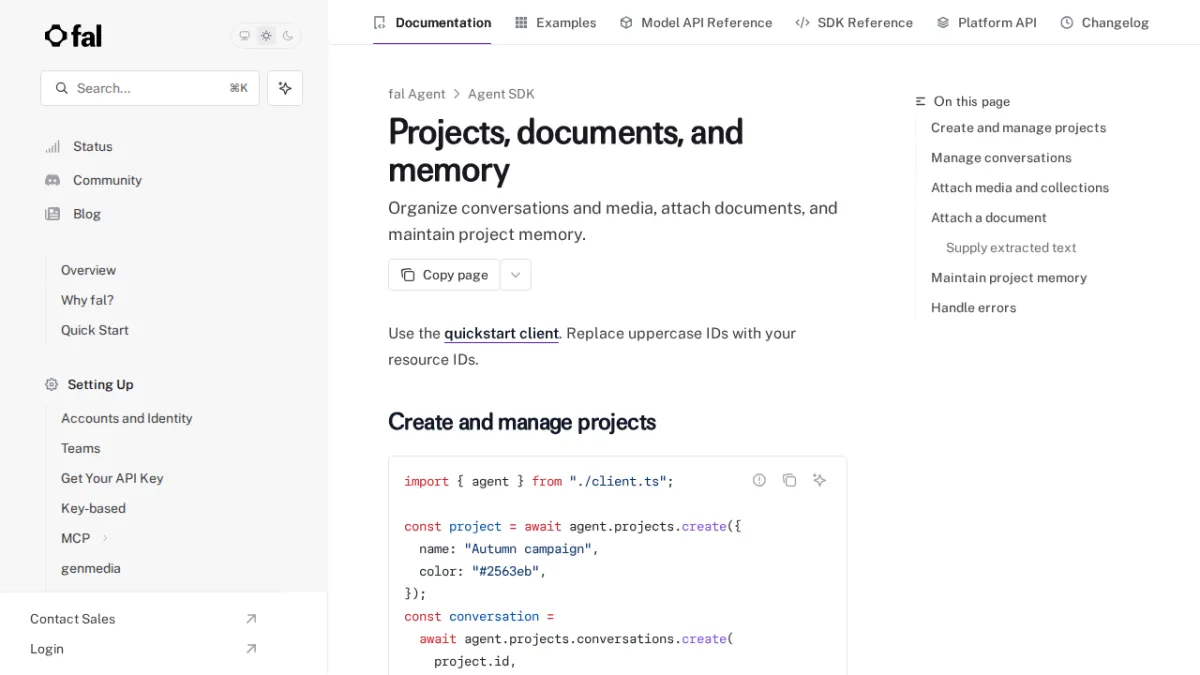1200x675 pixels.
Task: Open Get Your API Key page
Action: (x=112, y=478)
